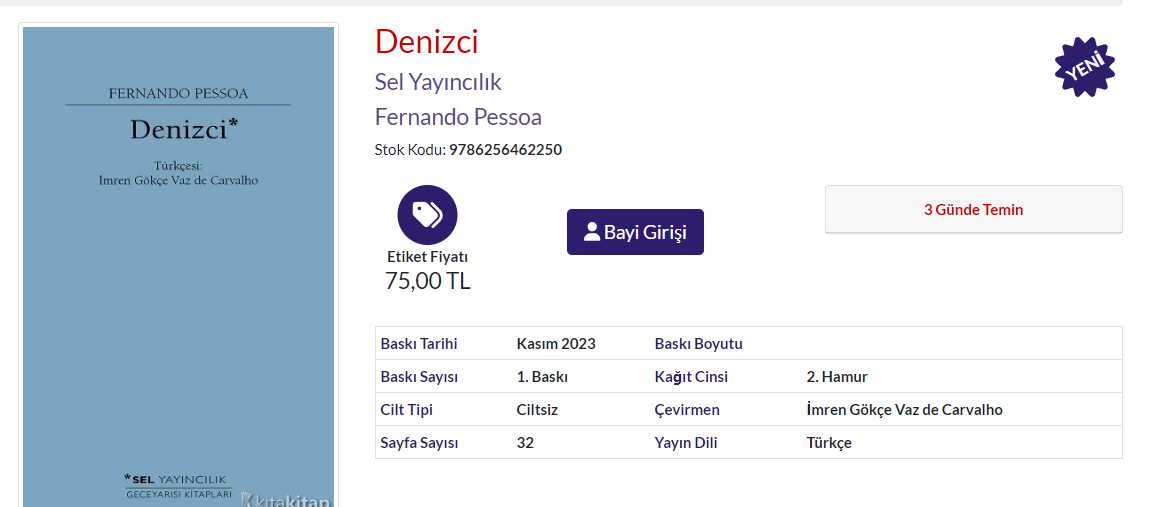Click the Baskı Tarihi row label

pyautogui.click(x=419, y=344)
